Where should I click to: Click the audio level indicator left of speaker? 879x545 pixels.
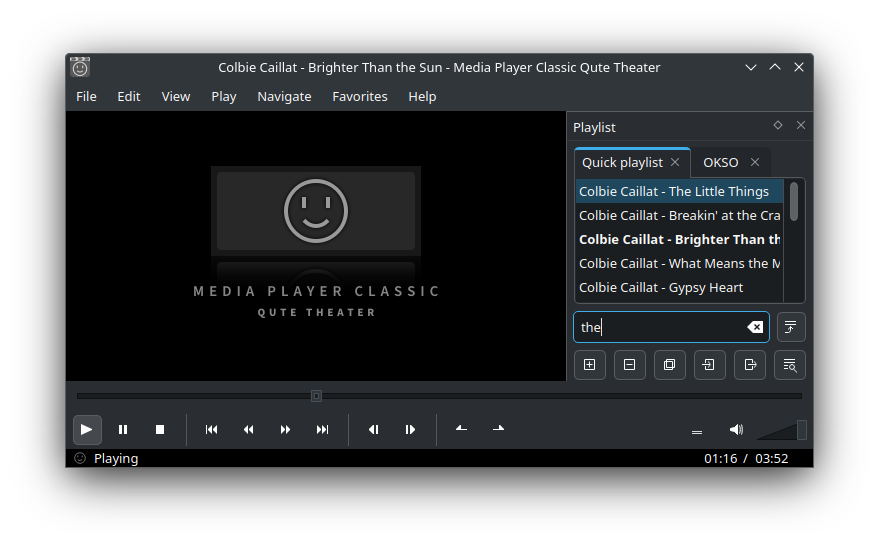pos(697,432)
